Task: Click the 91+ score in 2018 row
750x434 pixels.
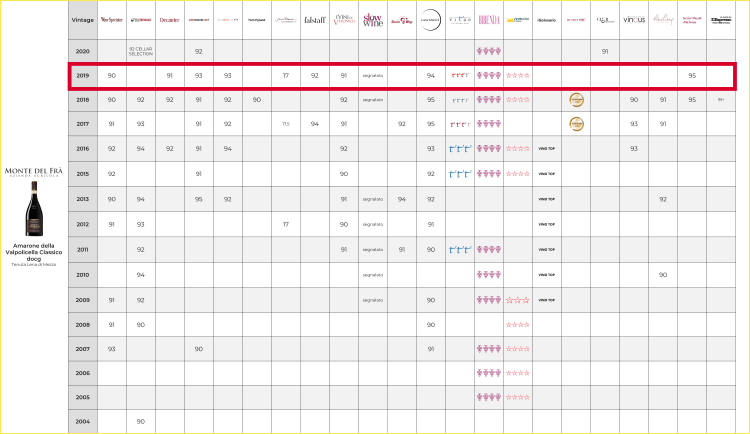Action: [721, 100]
